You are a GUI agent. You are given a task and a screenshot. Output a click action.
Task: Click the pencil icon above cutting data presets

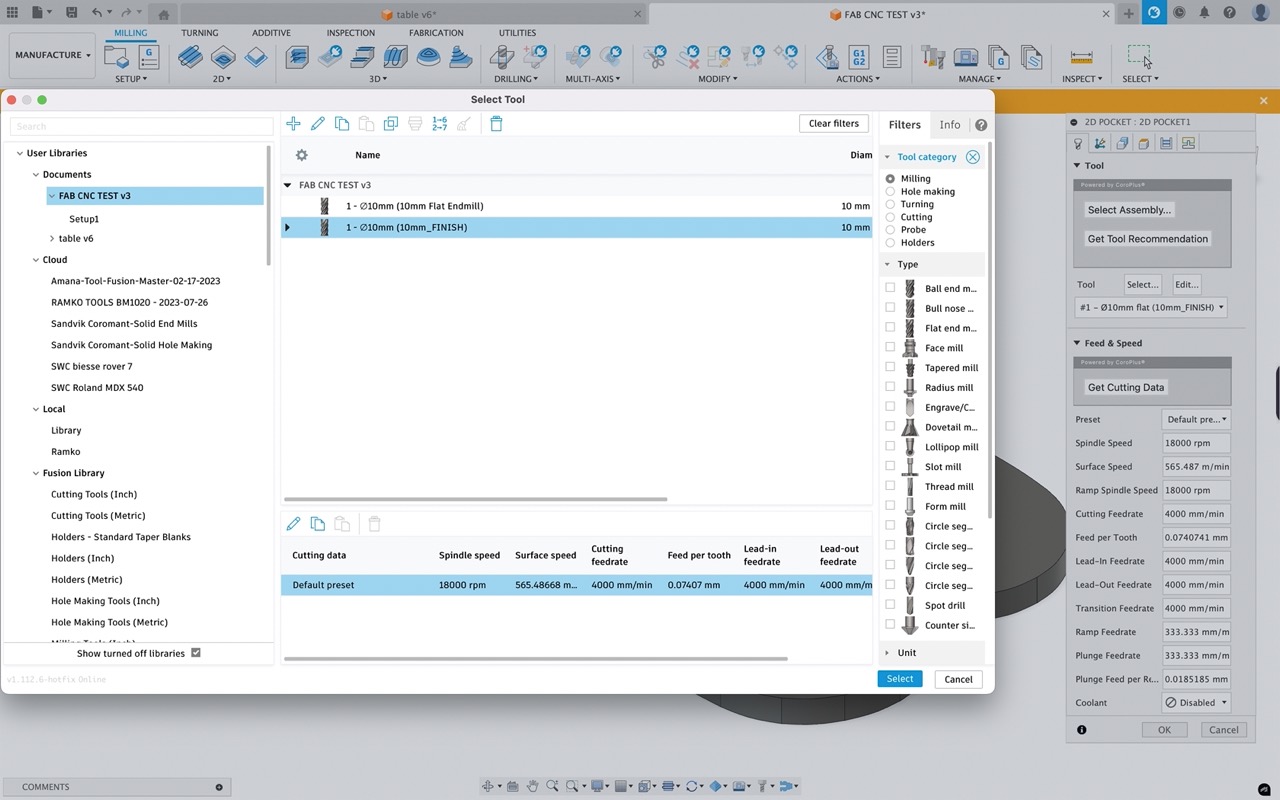(x=293, y=524)
